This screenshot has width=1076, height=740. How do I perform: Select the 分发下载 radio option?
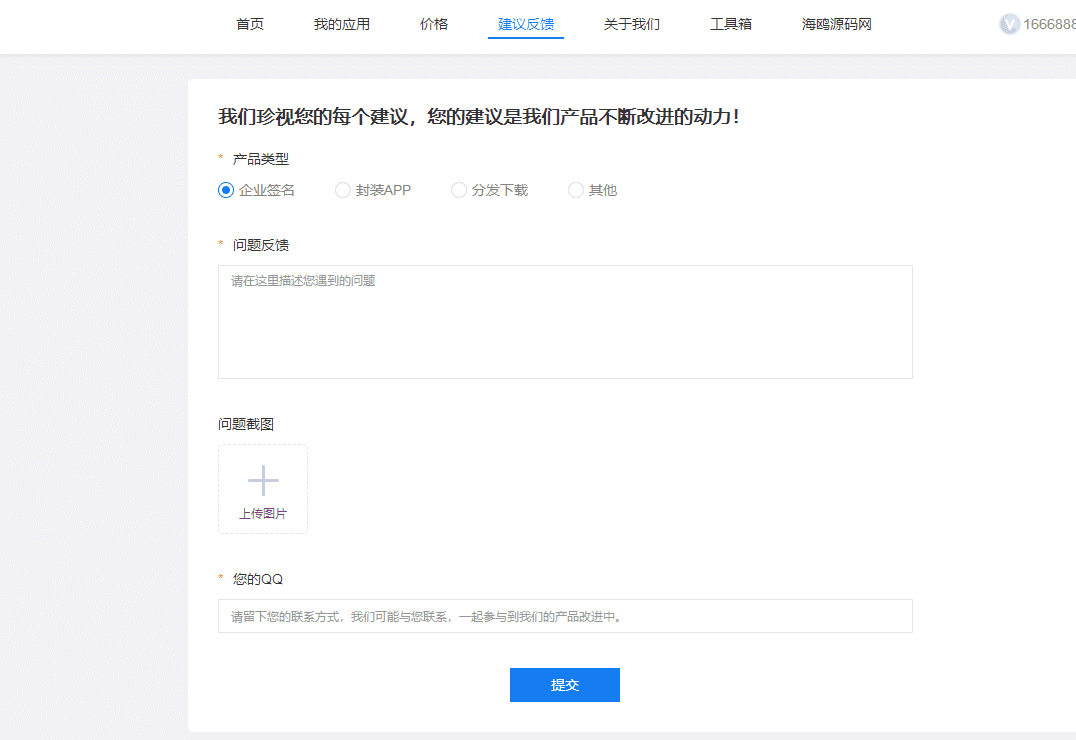tap(459, 190)
